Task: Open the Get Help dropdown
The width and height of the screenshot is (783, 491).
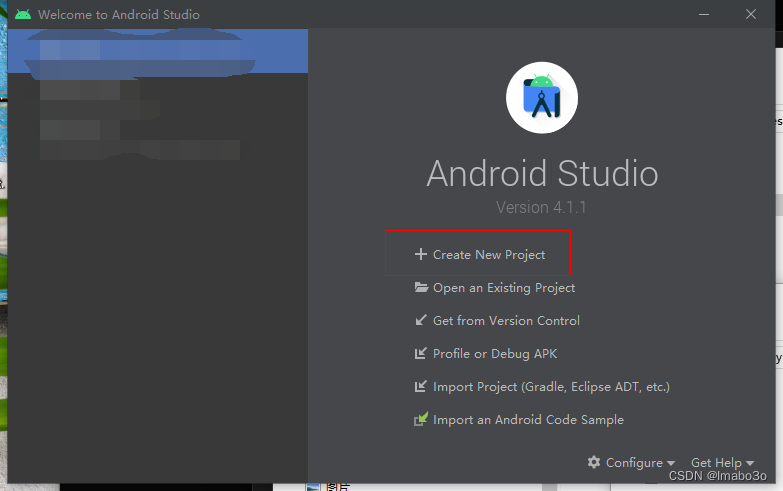Action: (723, 463)
